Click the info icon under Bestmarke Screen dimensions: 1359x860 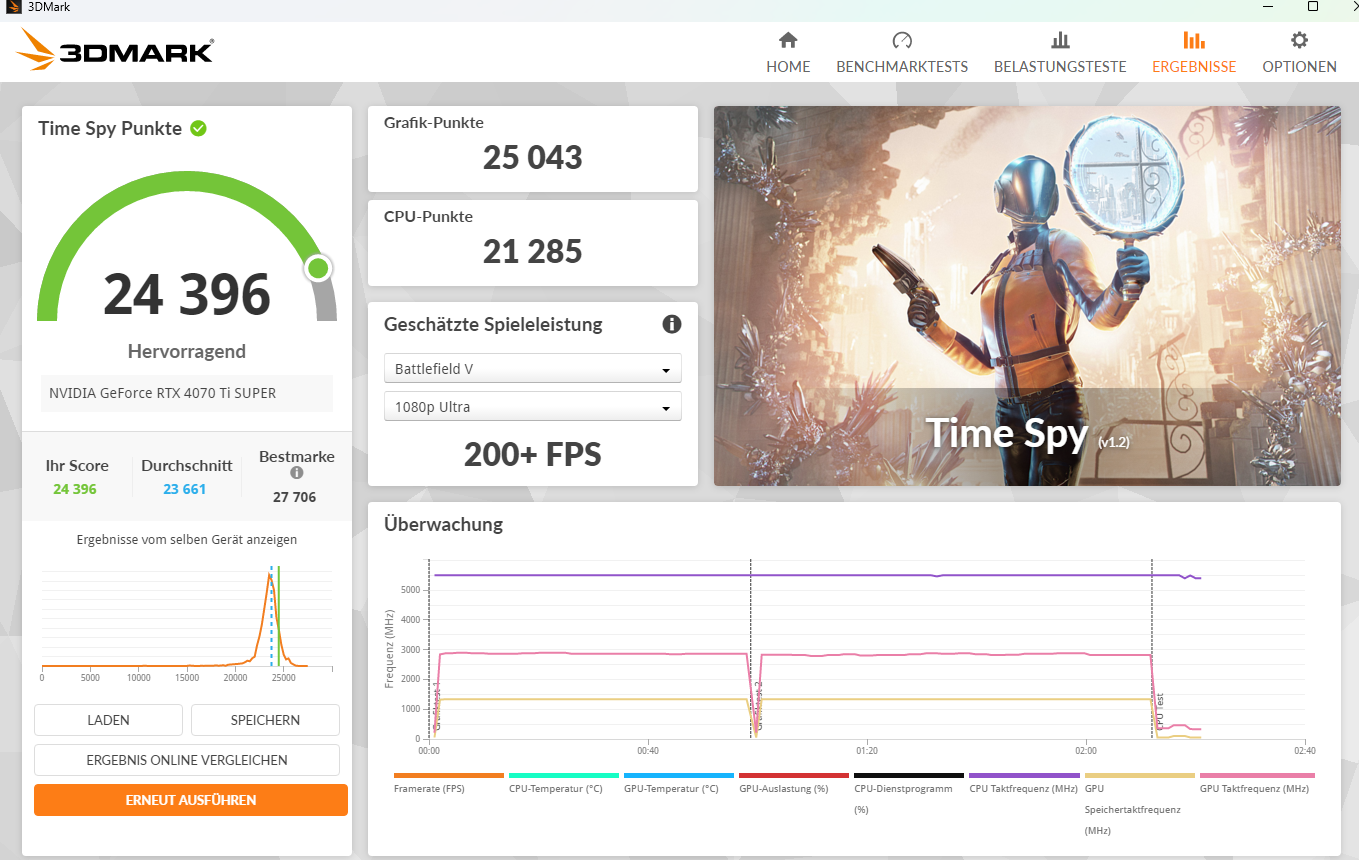297,473
